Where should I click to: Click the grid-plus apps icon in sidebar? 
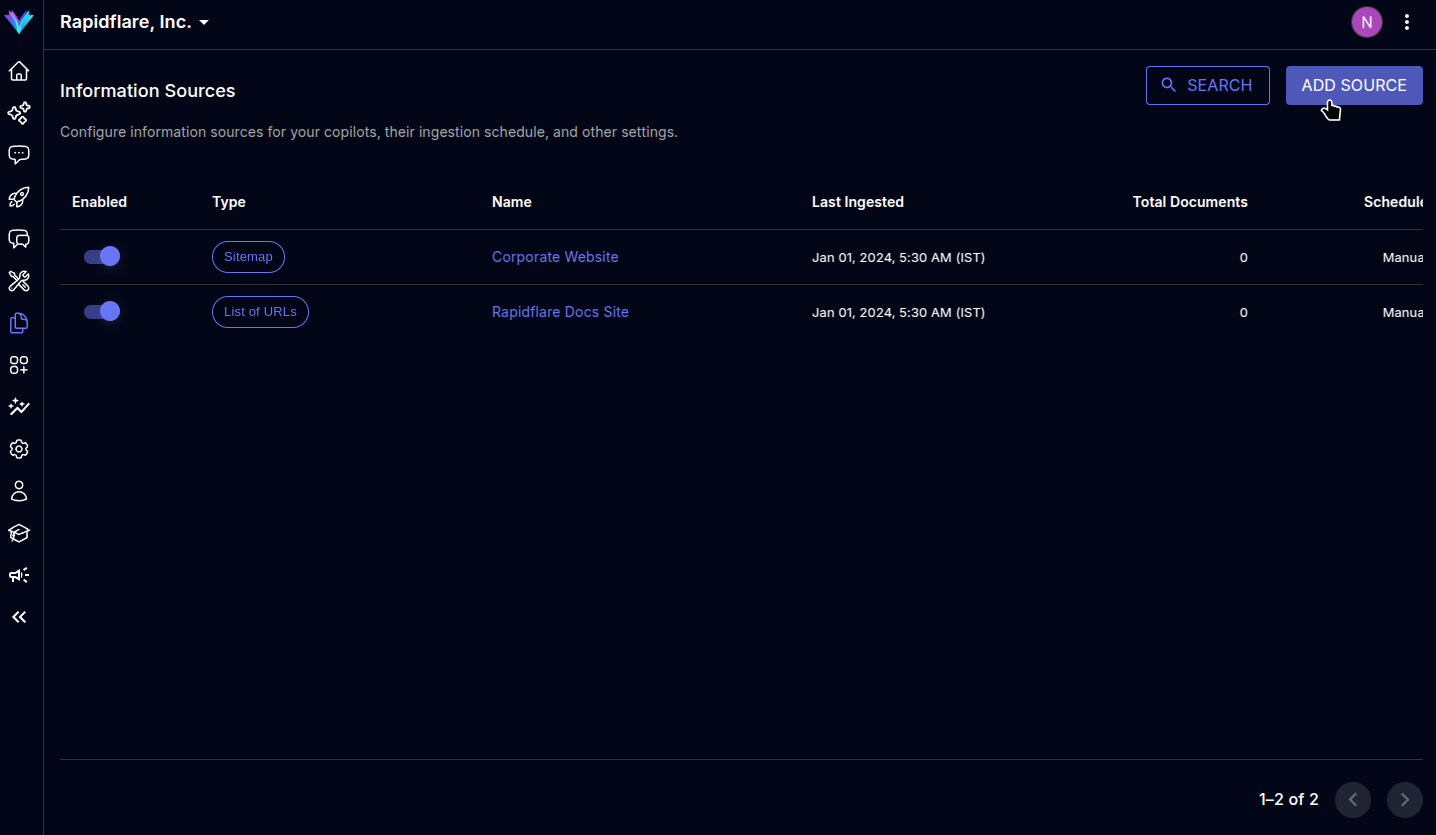coord(19,365)
